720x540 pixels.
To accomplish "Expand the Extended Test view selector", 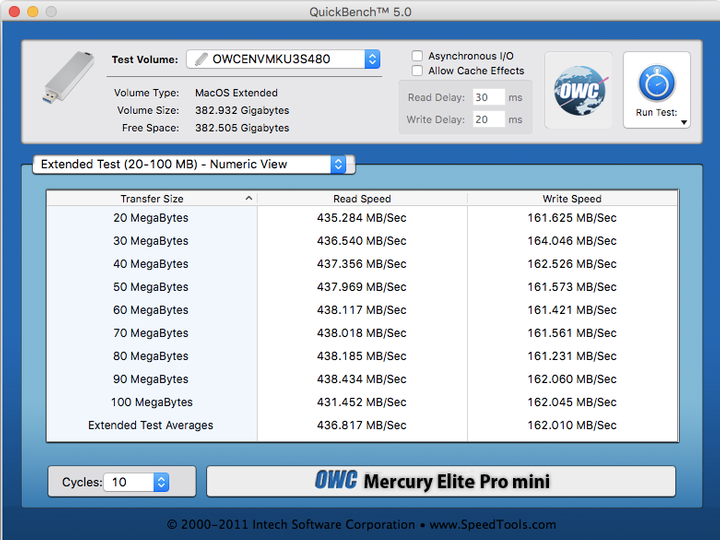I will [x=338, y=164].
